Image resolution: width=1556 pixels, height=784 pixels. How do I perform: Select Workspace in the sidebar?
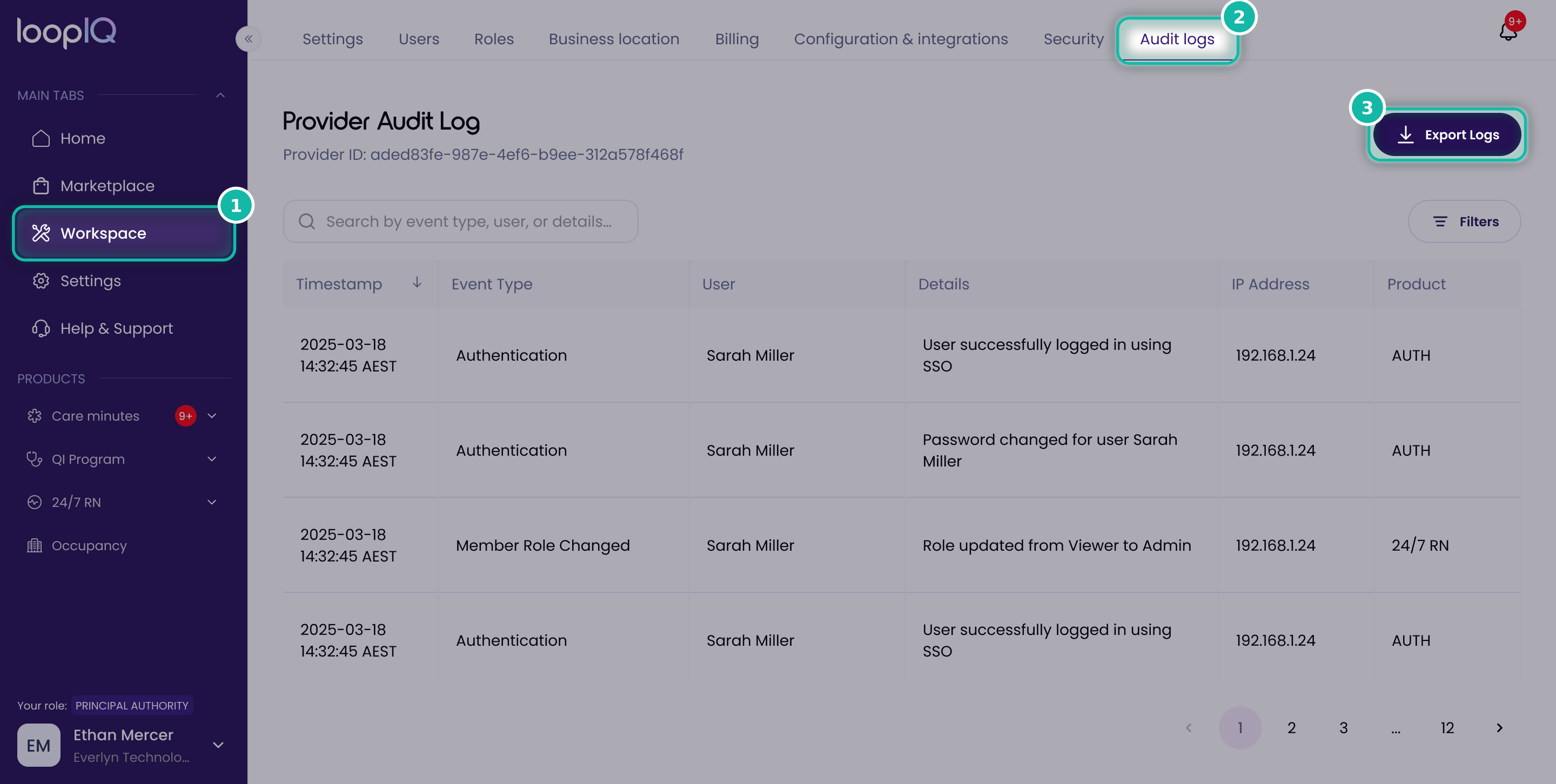click(x=124, y=233)
